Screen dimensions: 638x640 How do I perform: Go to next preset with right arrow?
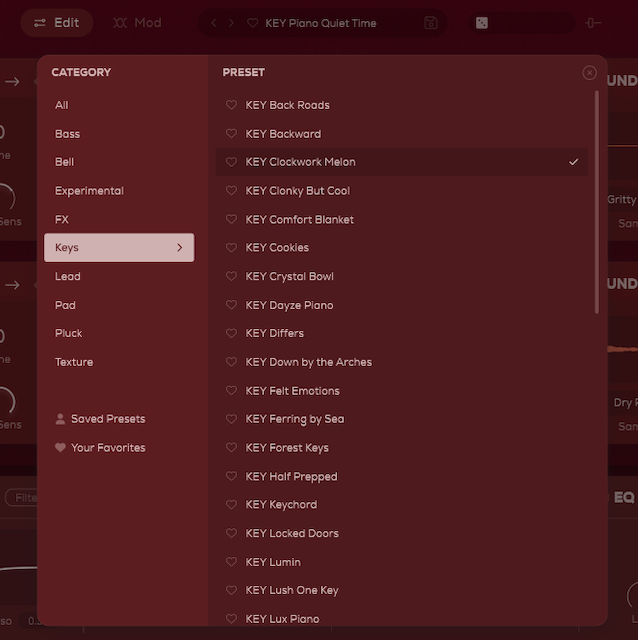pyautogui.click(x=230, y=23)
